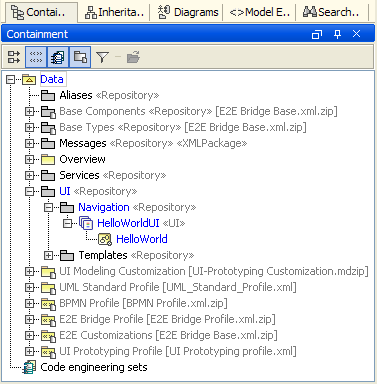
Task: Select the HelloWorld diagram item
Action: 142,239
